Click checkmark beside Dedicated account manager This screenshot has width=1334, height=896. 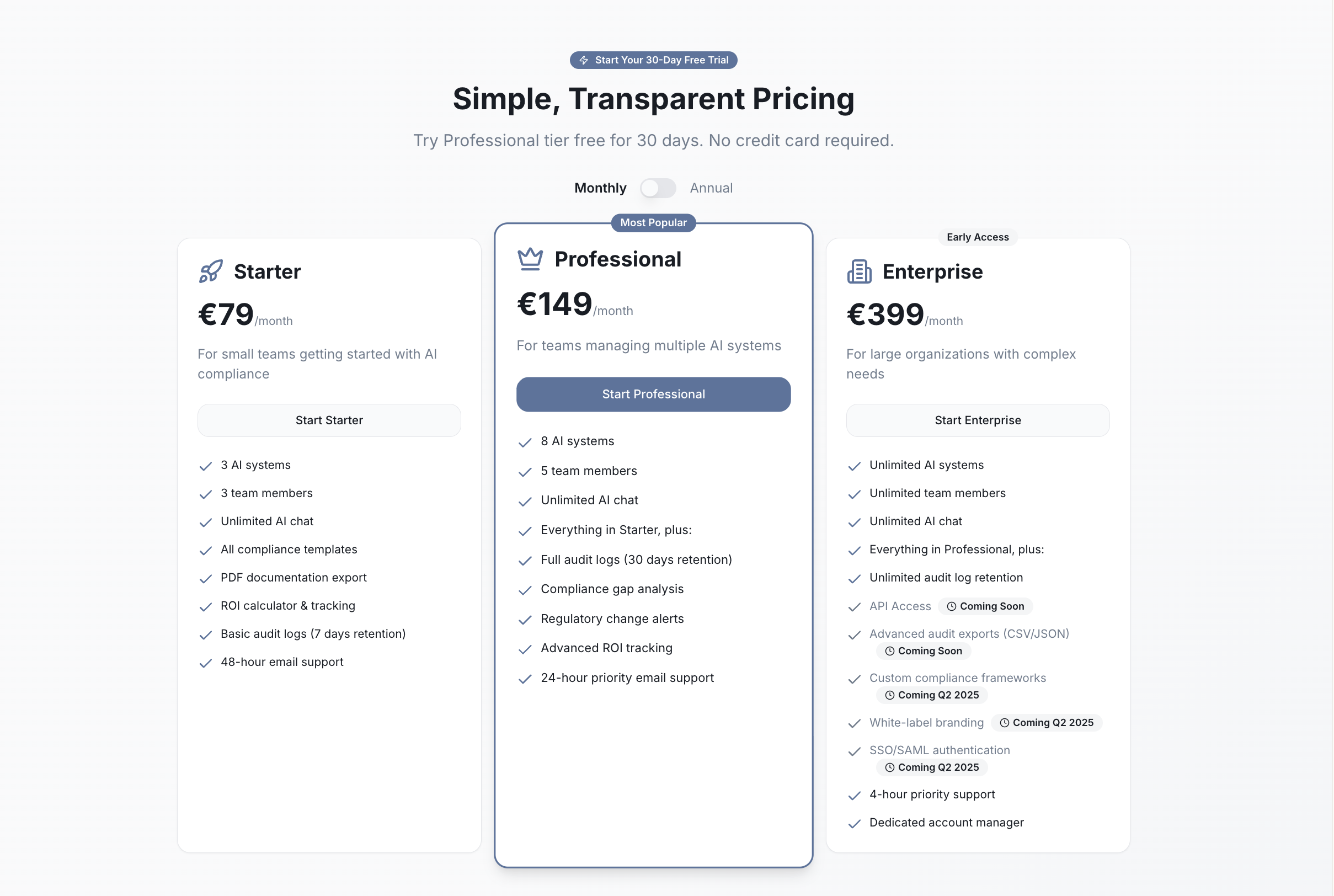854,823
